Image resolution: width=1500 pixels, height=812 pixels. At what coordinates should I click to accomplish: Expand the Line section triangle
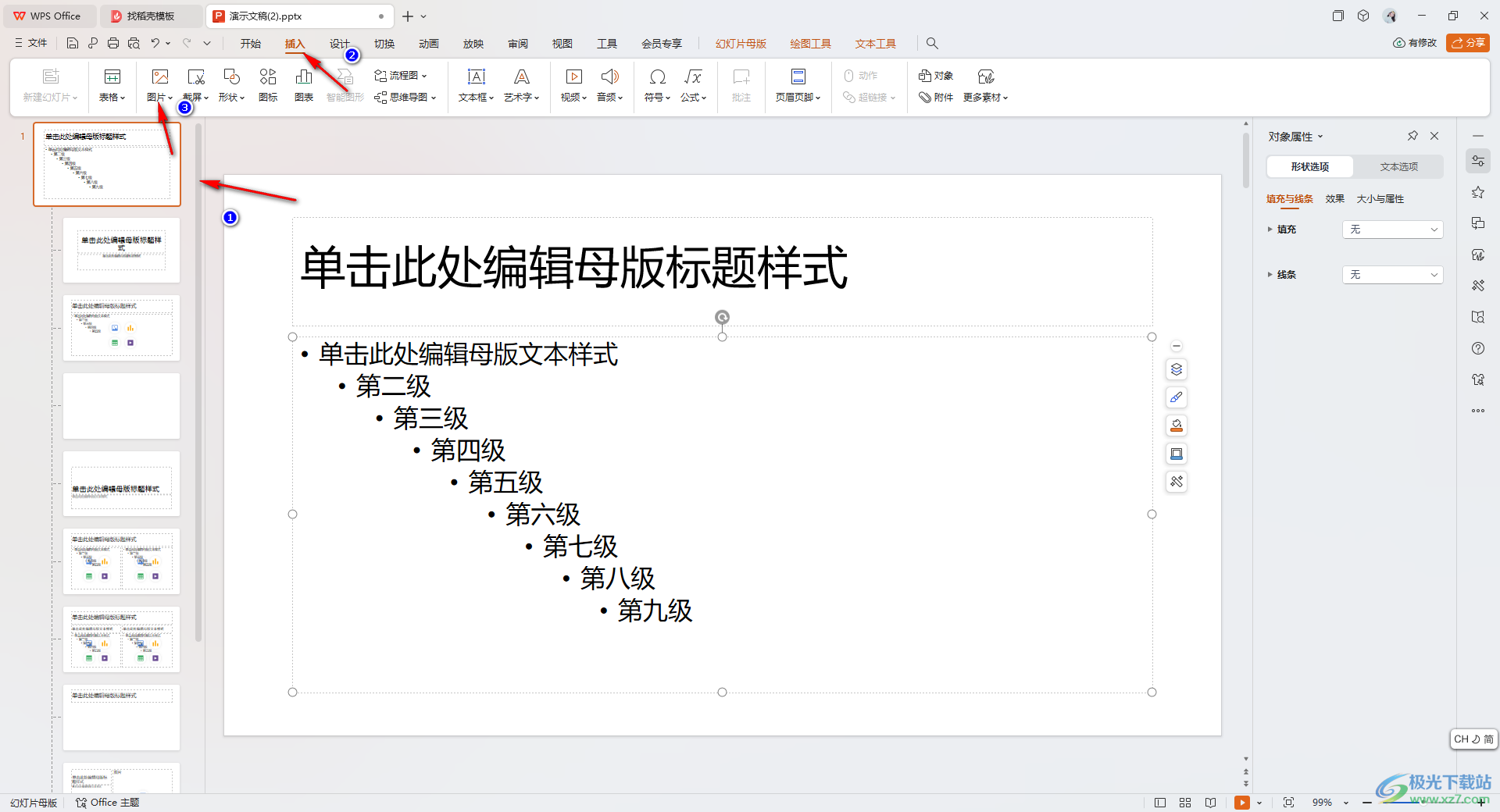pos(1270,275)
